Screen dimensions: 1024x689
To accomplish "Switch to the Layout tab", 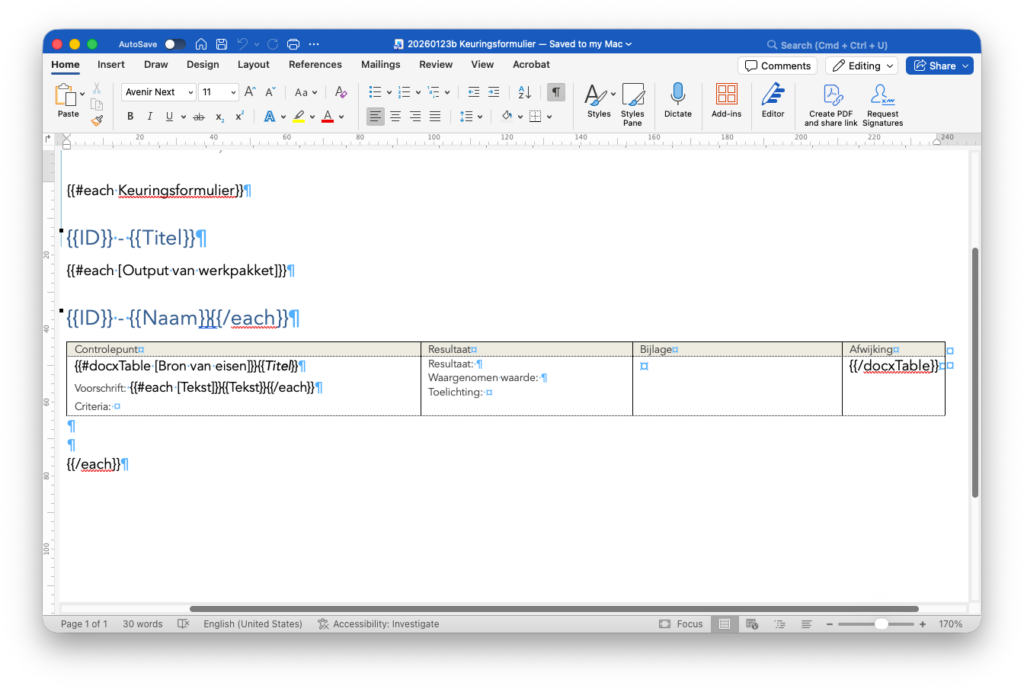I will tap(253, 65).
